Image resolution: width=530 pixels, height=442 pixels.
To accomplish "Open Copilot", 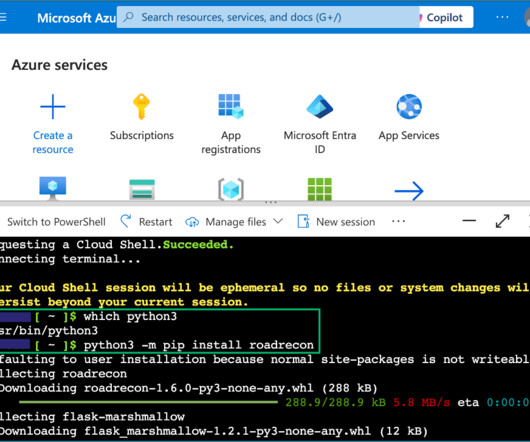I will click(x=445, y=17).
